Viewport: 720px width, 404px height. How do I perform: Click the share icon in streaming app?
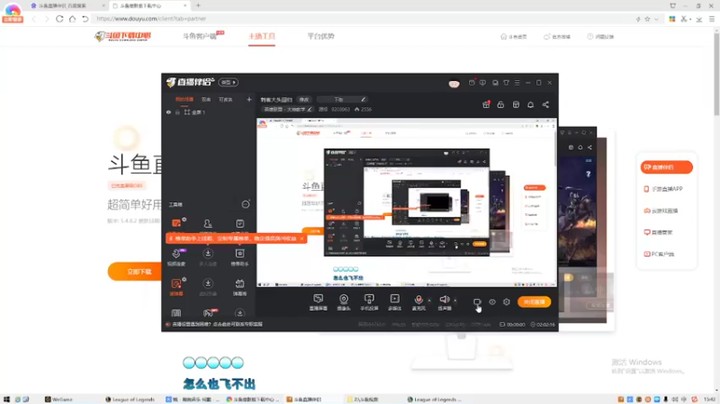click(x=546, y=105)
